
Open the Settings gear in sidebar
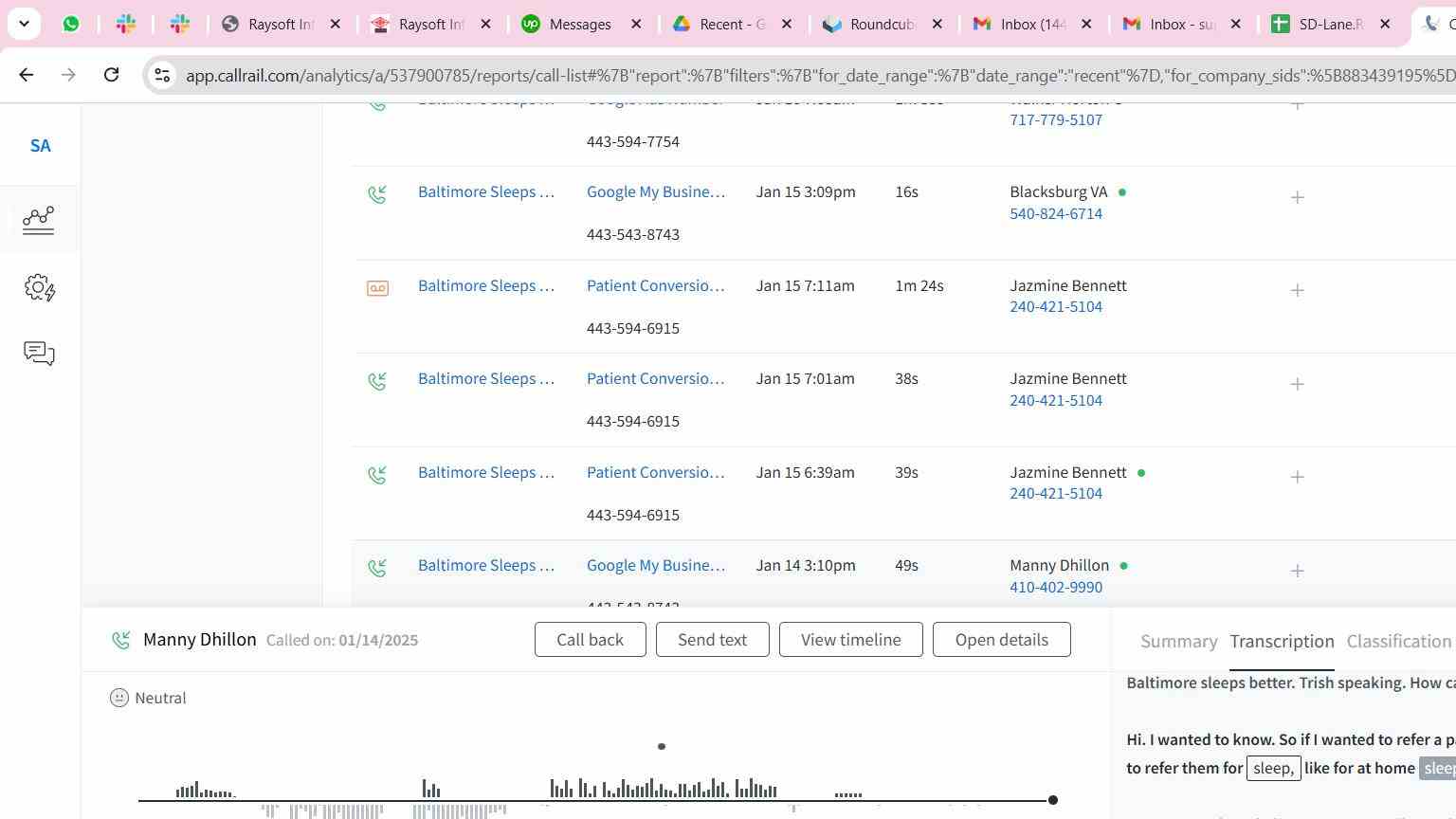click(x=39, y=287)
